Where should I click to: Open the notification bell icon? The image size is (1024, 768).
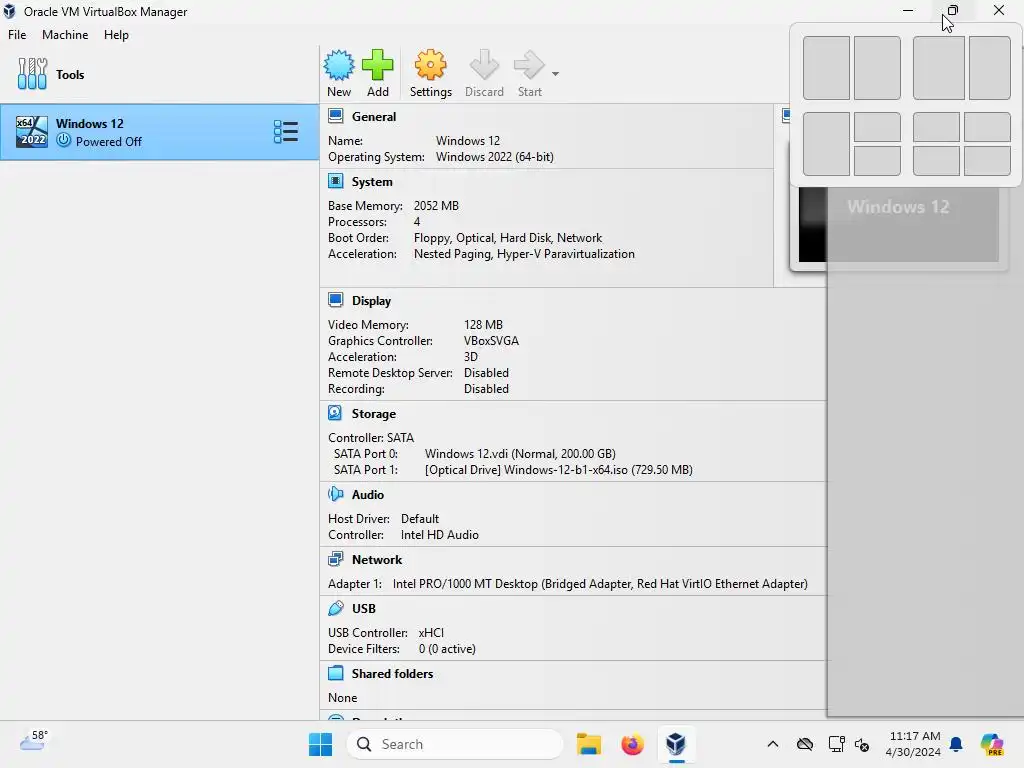[956, 744]
